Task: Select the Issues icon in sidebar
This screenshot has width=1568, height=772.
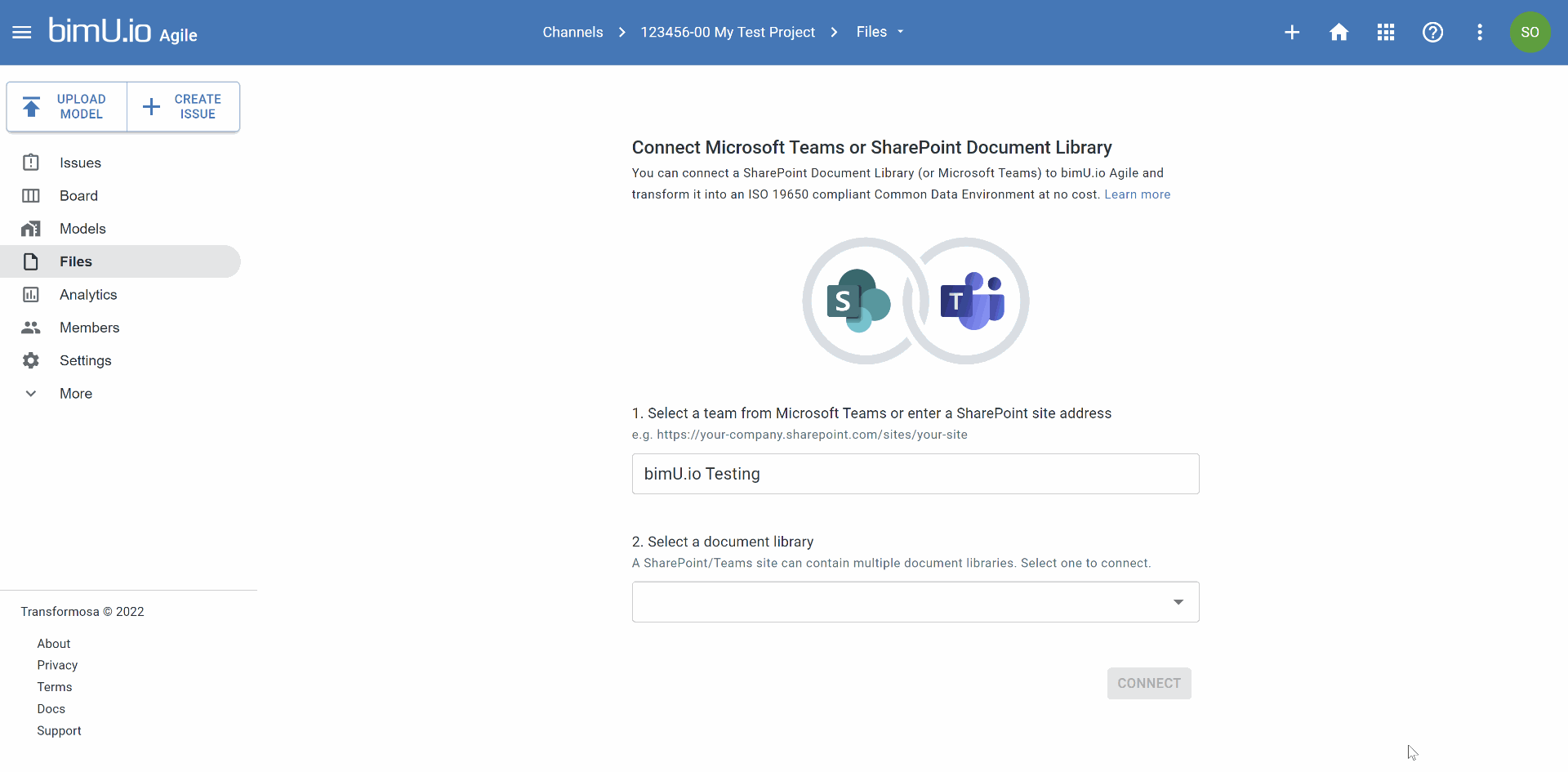Action: click(30, 163)
